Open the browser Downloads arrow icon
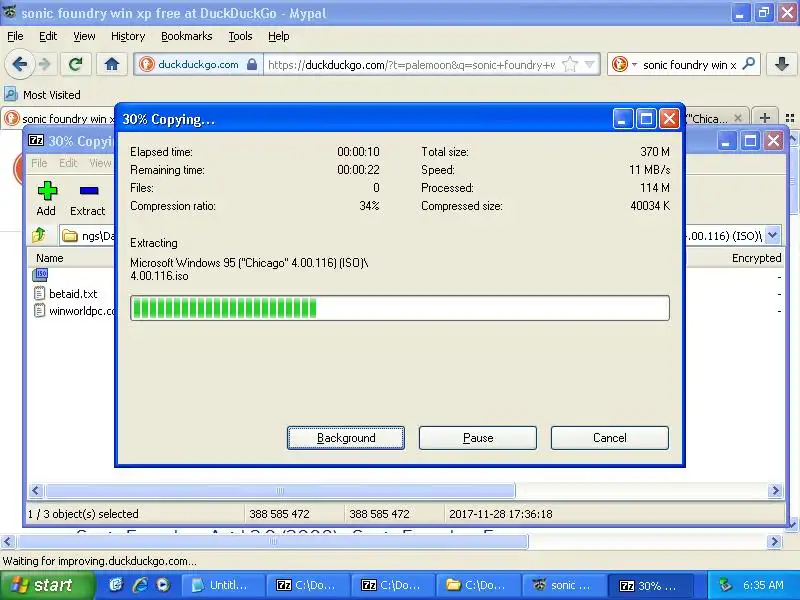 781,64
